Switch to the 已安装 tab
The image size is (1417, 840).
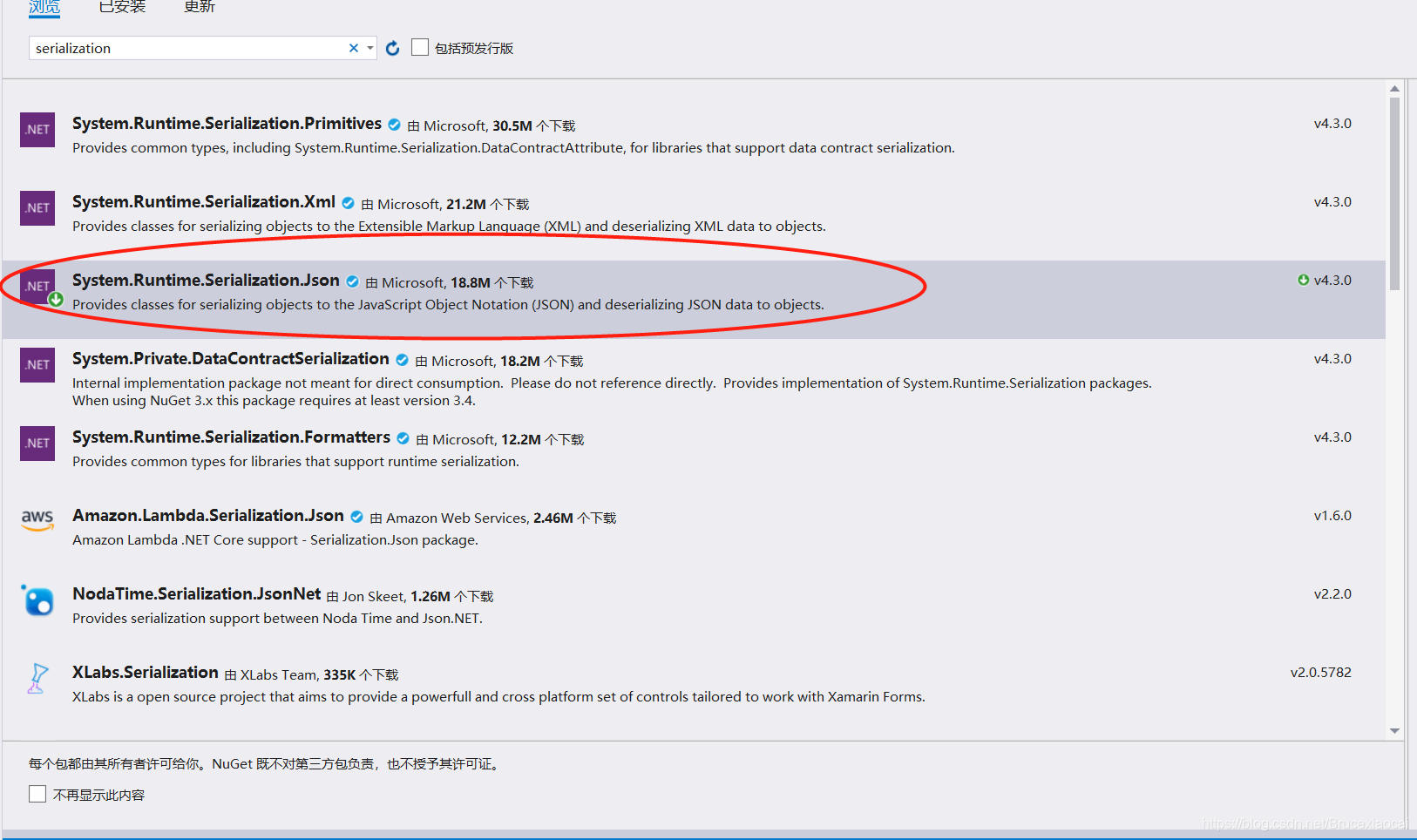(x=122, y=7)
